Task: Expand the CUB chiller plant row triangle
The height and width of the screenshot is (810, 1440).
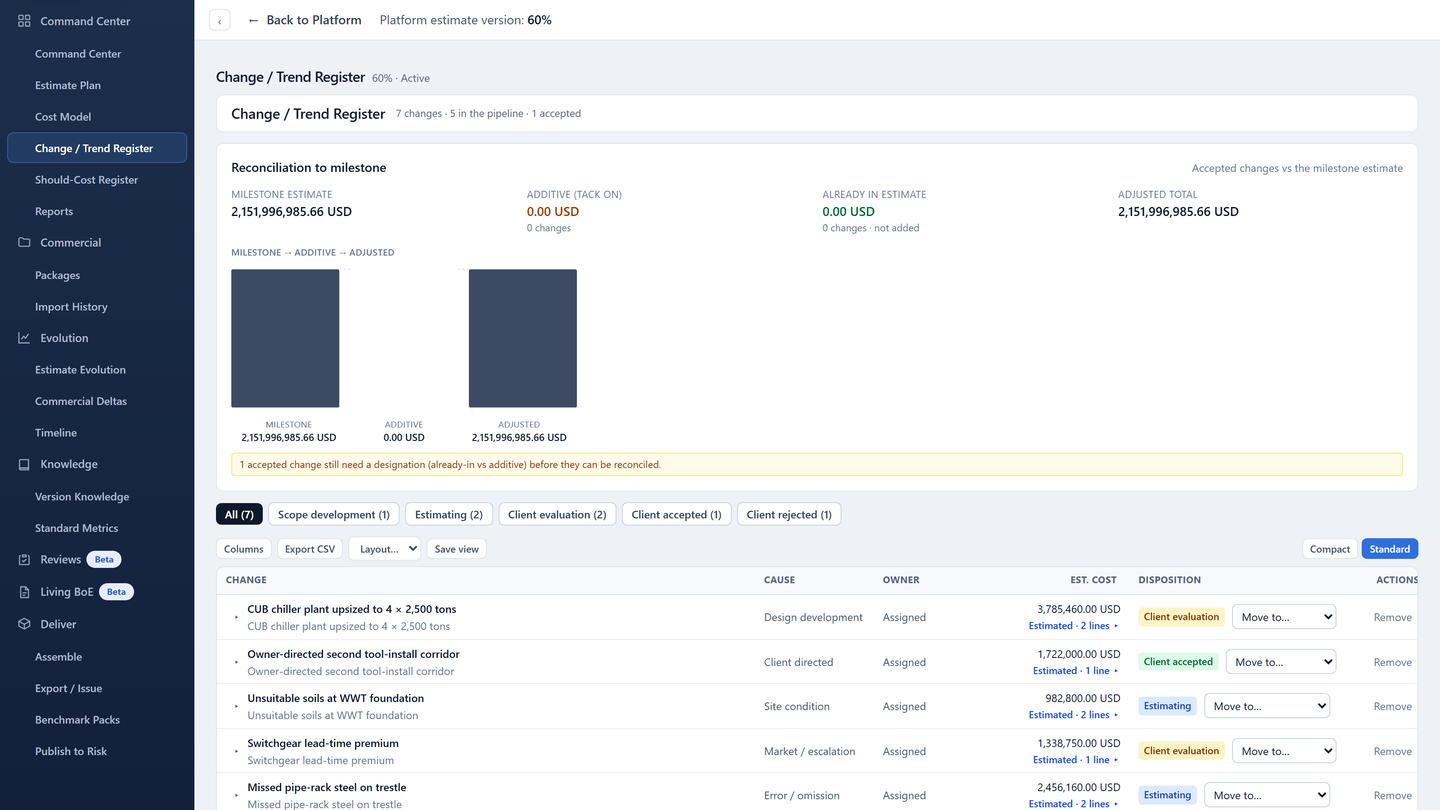Action: 237,618
